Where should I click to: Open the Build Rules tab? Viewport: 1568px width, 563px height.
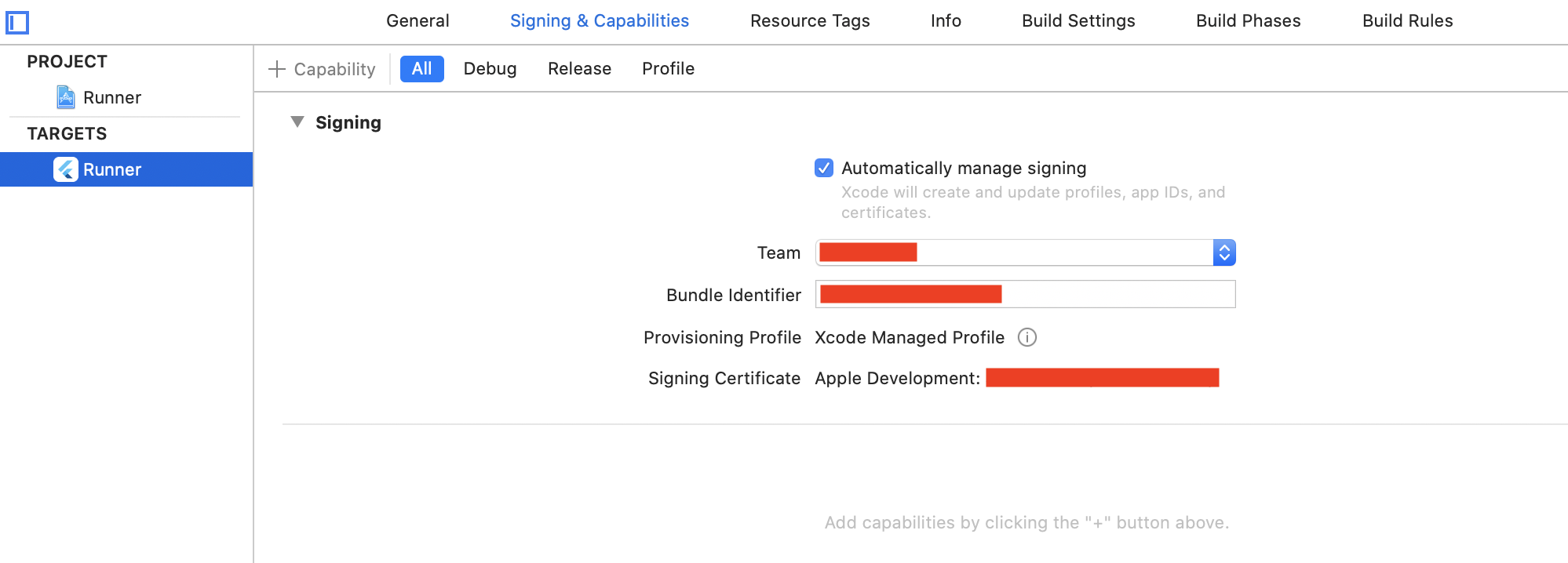[x=1407, y=21]
